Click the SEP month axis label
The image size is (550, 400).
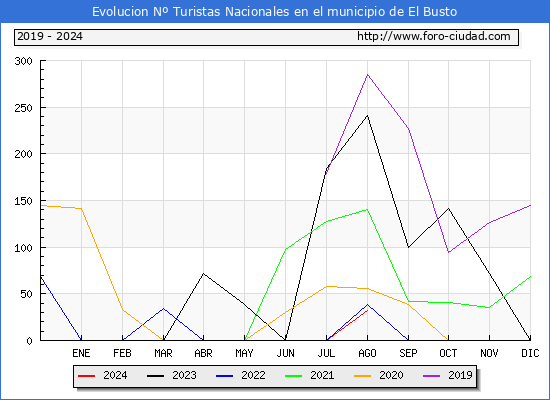(408, 353)
